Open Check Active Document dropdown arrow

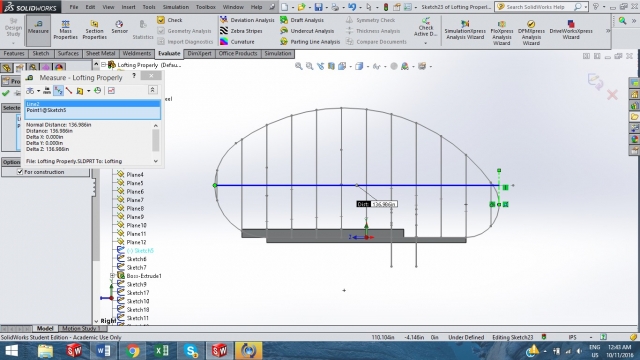point(425,42)
